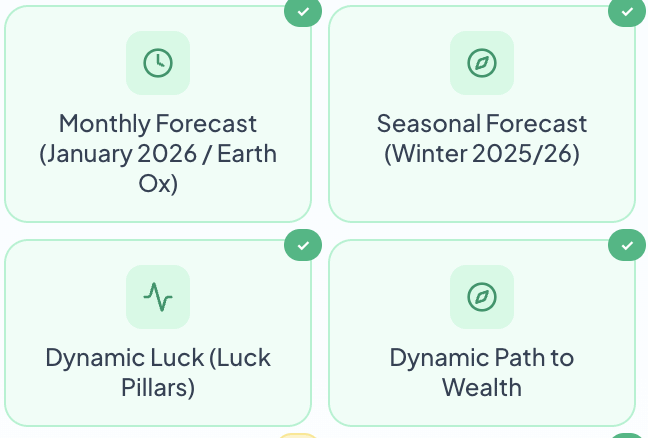The image size is (648, 438).
Task: Click the compass icon above Dynamic Path to Wealth
Action: [x=482, y=297]
